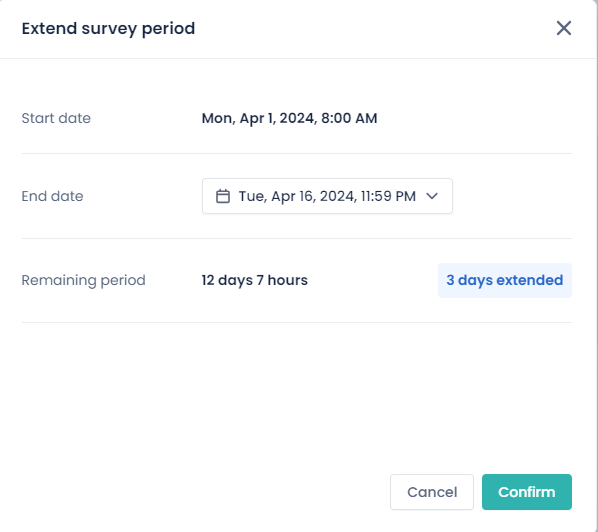The height and width of the screenshot is (532, 598).
Task: Close the Extend survey period dialog
Action: coord(564,28)
